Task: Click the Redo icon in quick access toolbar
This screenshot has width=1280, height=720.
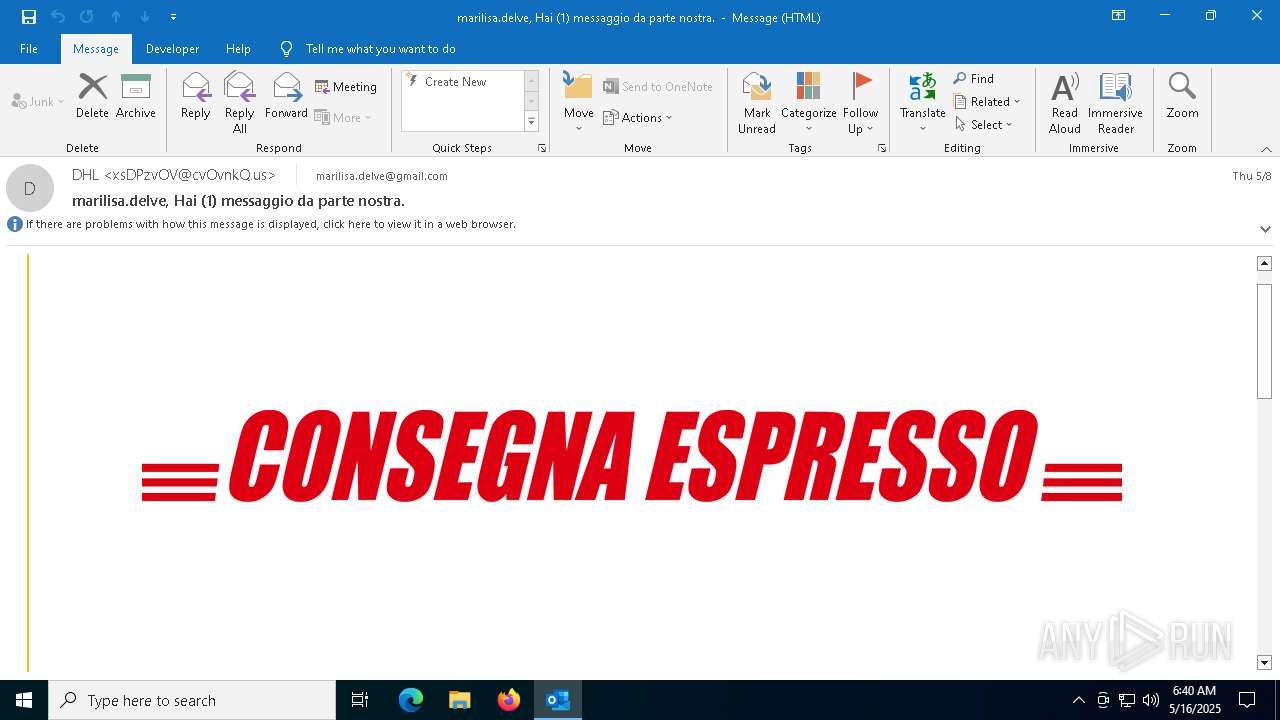Action: point(87,16)
